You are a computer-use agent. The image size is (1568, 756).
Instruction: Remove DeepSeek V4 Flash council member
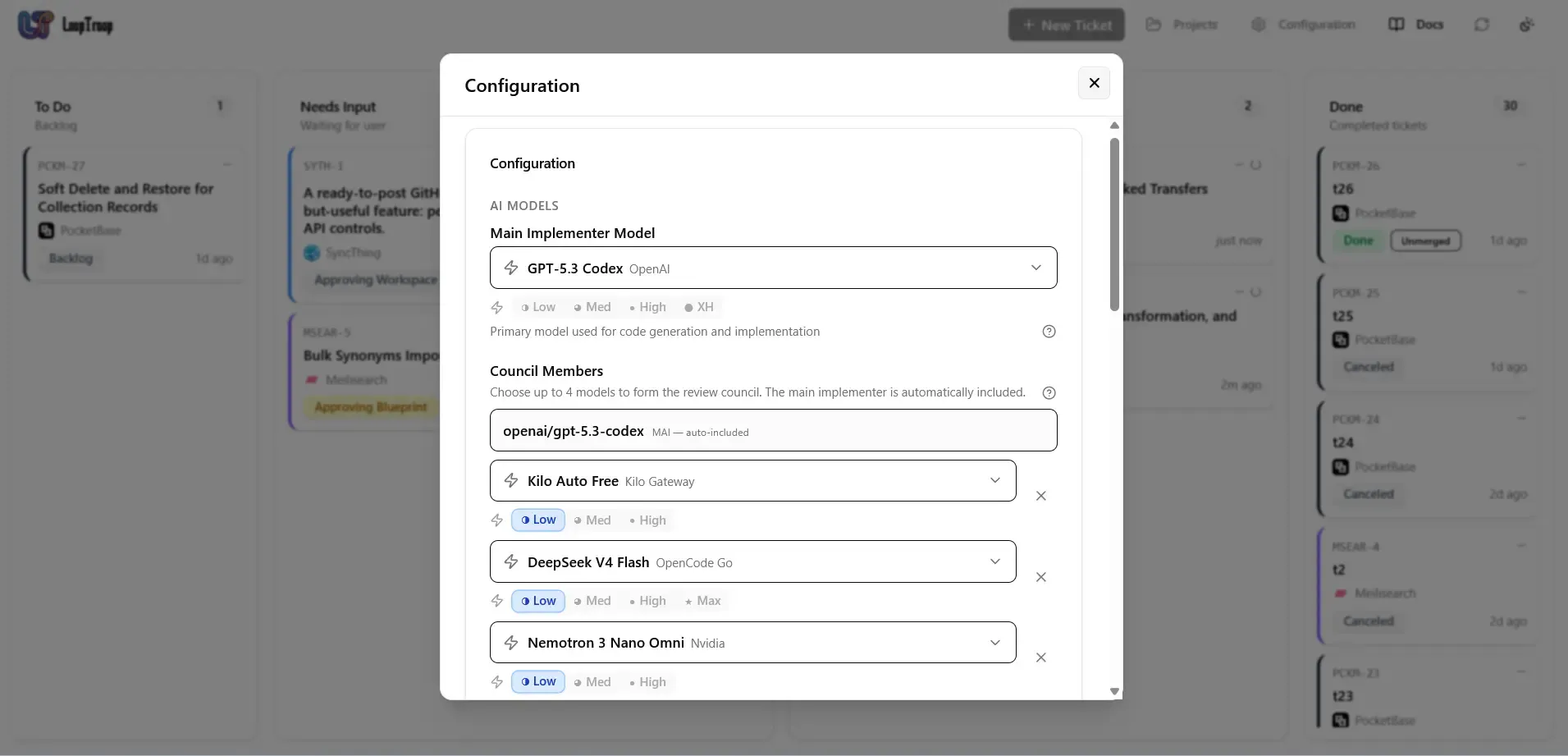[1040, 577]
